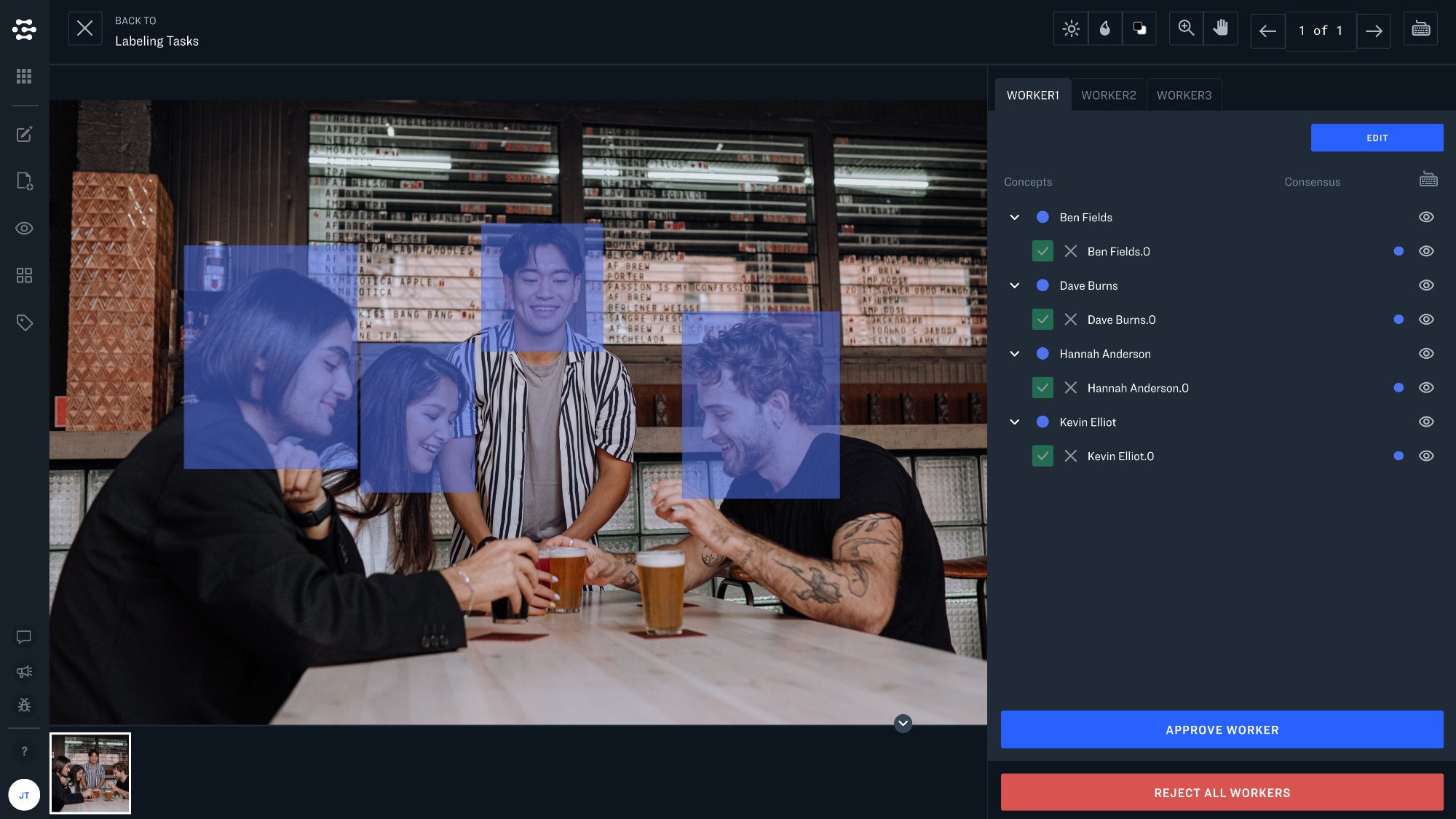Open the tag icon in left sidebar

[24, 323]
